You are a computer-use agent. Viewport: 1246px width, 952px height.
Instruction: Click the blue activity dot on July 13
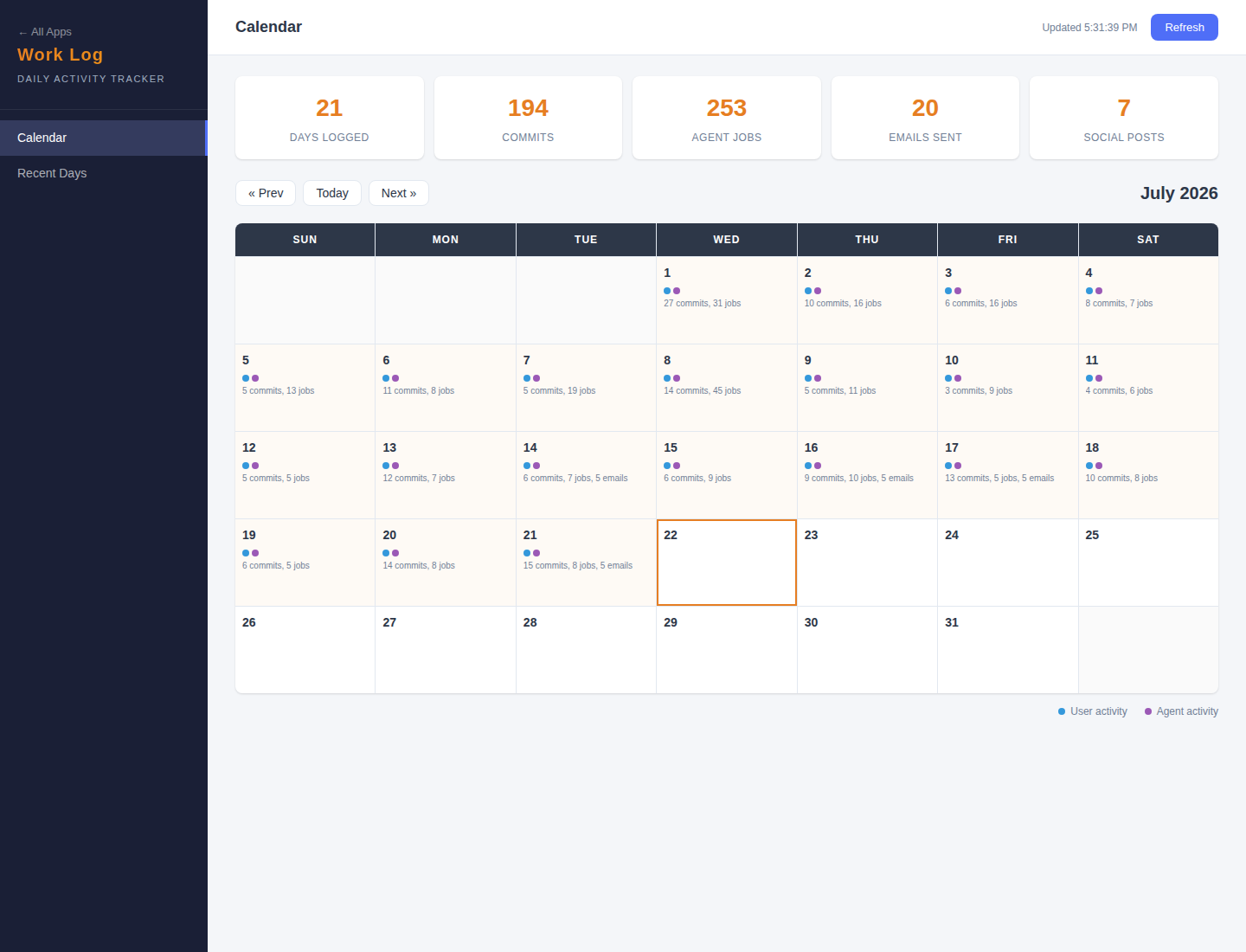386,466
